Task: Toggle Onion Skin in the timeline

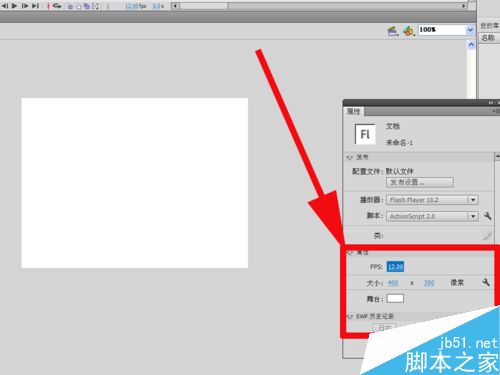Action: tap(70, 6)
